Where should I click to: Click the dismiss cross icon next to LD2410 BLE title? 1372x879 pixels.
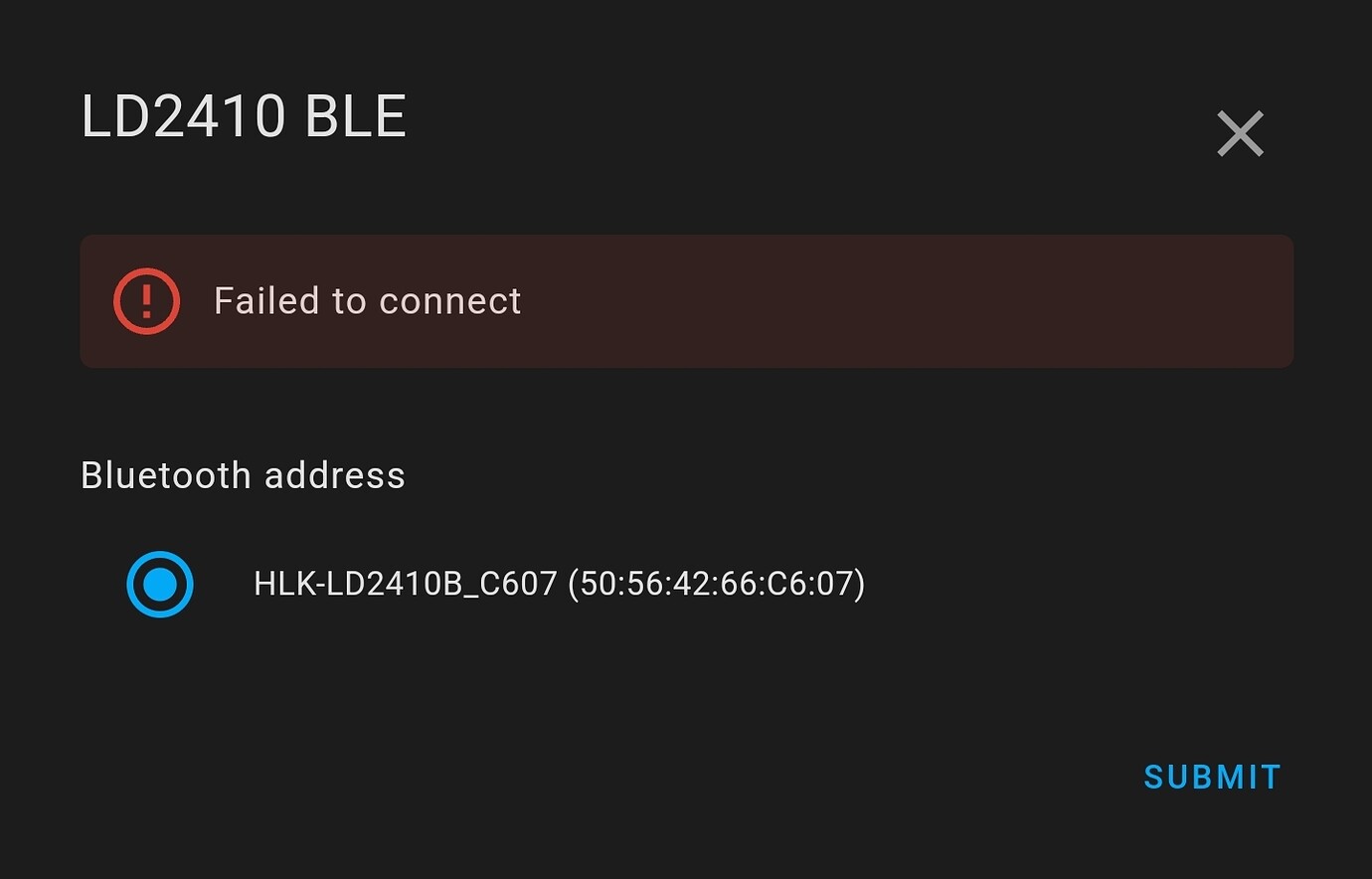[x=1239, y=132]
